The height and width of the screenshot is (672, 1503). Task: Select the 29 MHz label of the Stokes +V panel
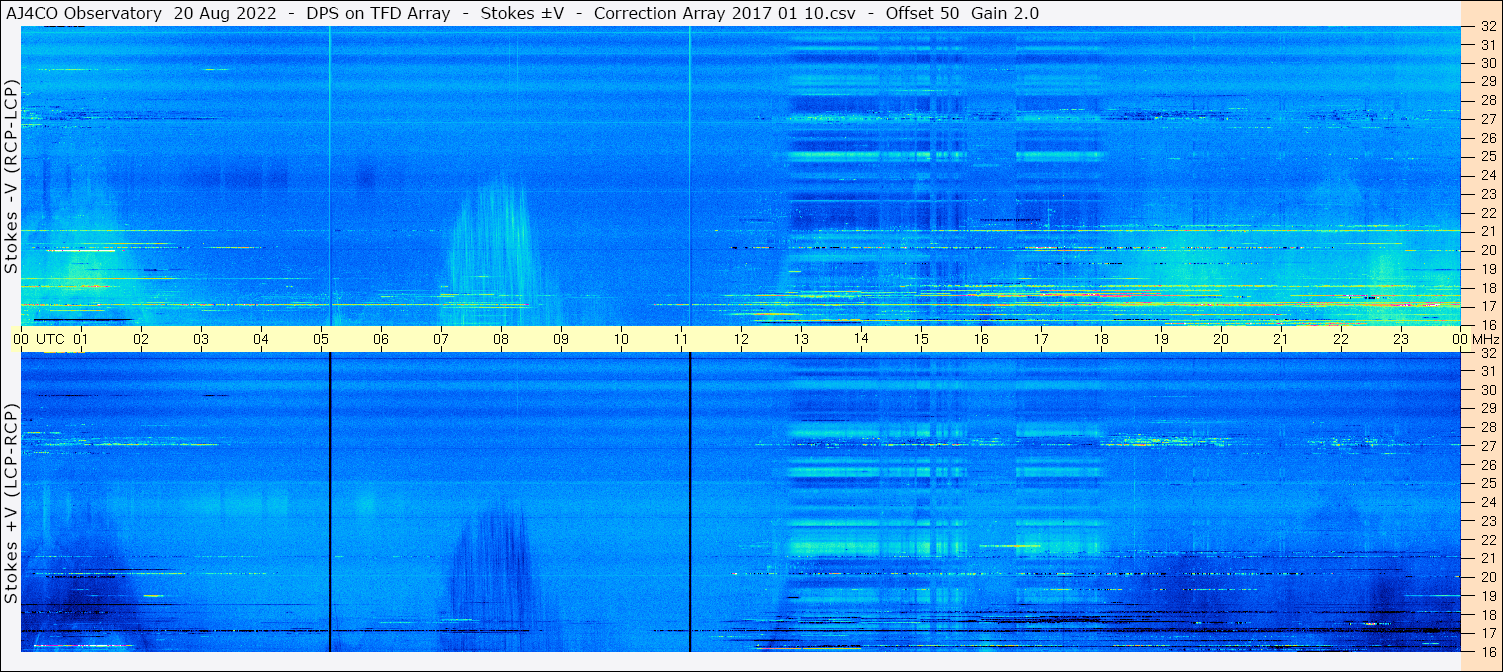point(1488,409)
